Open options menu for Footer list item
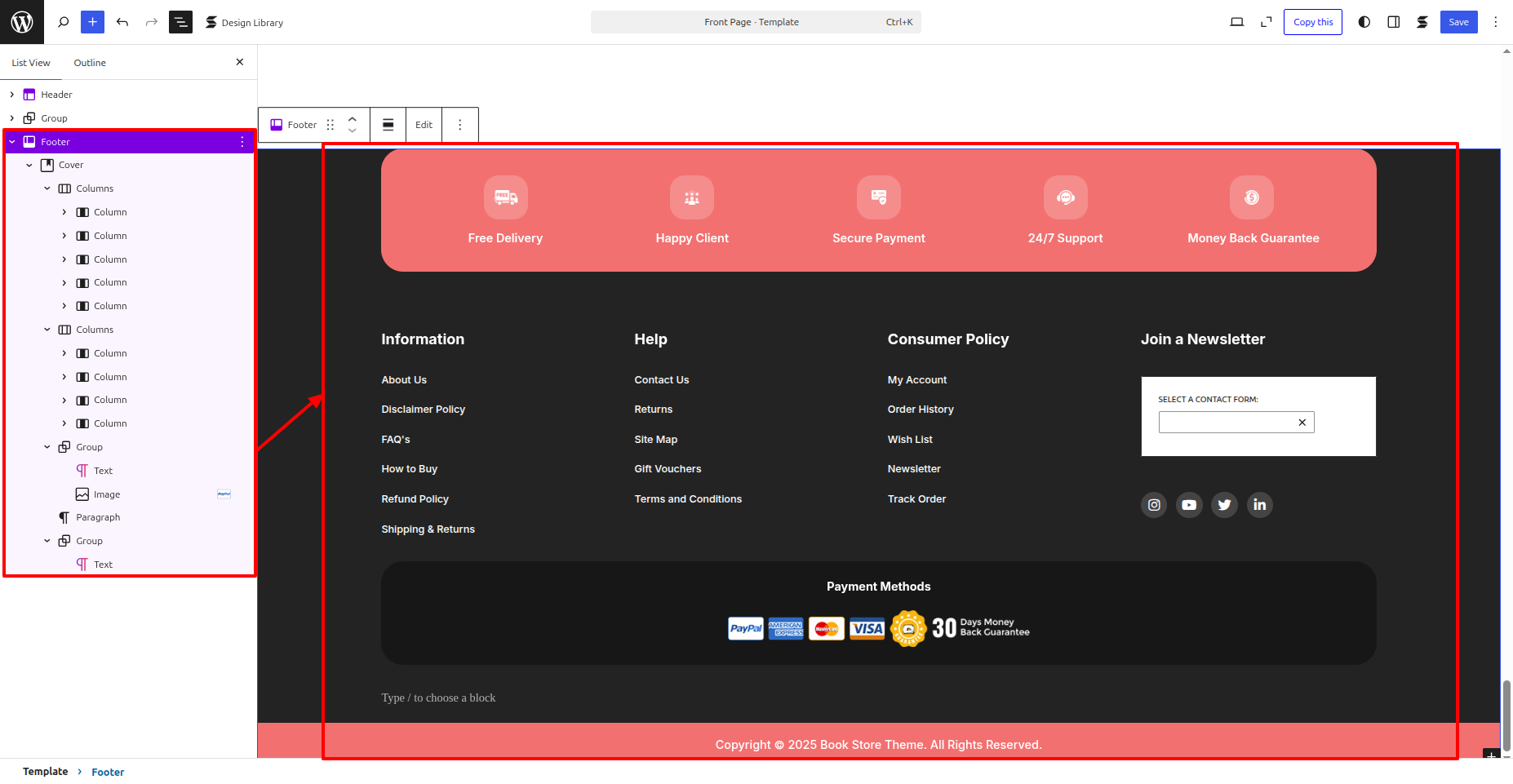This screenshot has width=1513, height=784. (x=242, y=142)
